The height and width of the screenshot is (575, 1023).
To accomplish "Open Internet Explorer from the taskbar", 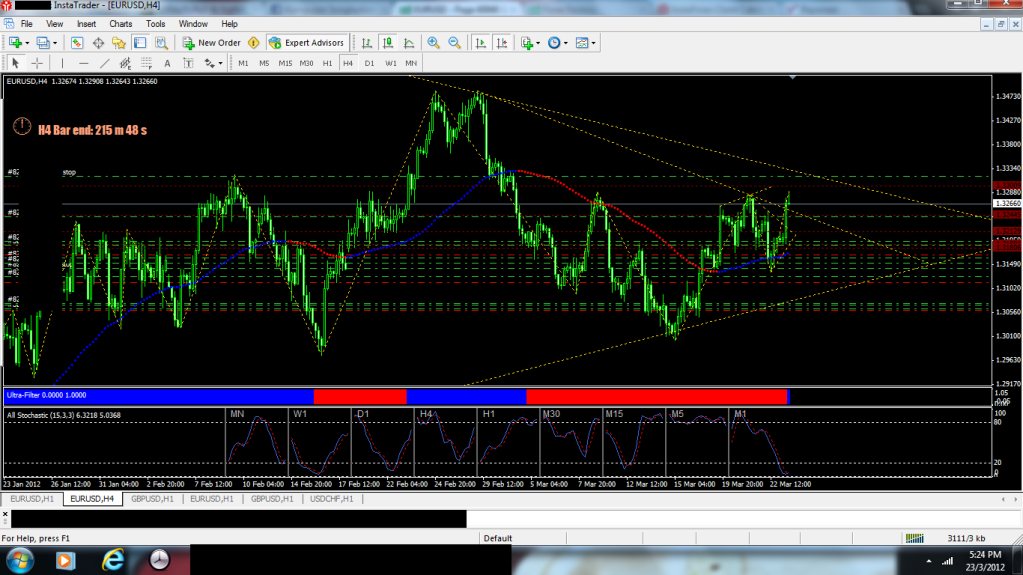I will (113, 560).
